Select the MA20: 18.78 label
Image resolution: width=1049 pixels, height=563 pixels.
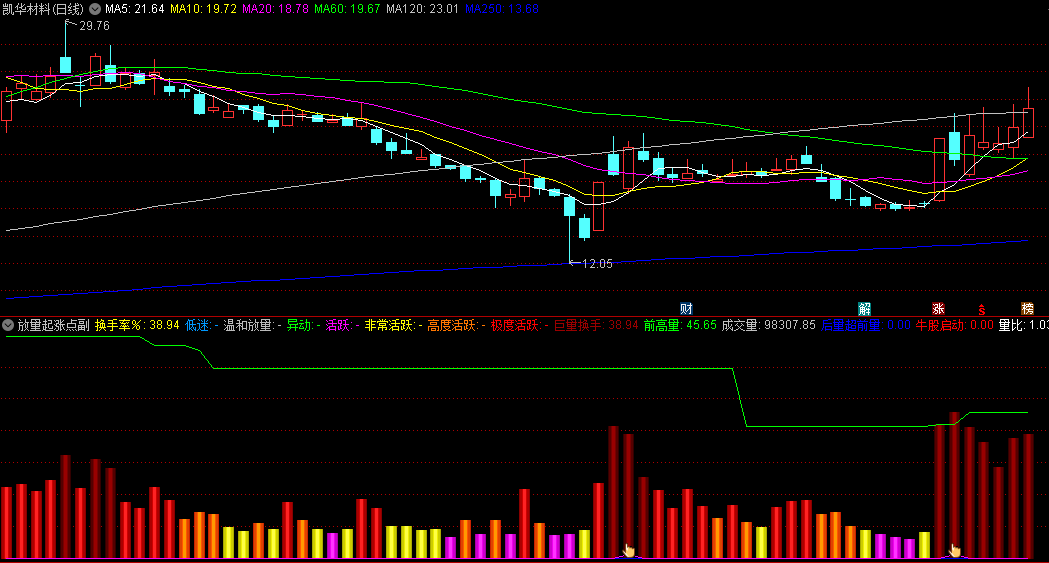(276, 9)
